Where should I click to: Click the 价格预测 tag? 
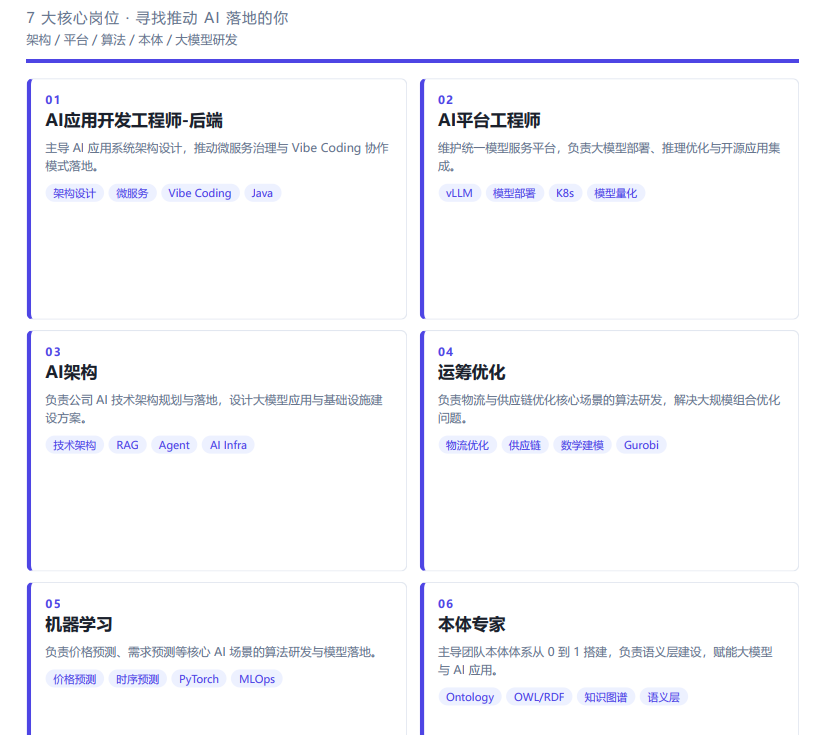click(74, 679)
